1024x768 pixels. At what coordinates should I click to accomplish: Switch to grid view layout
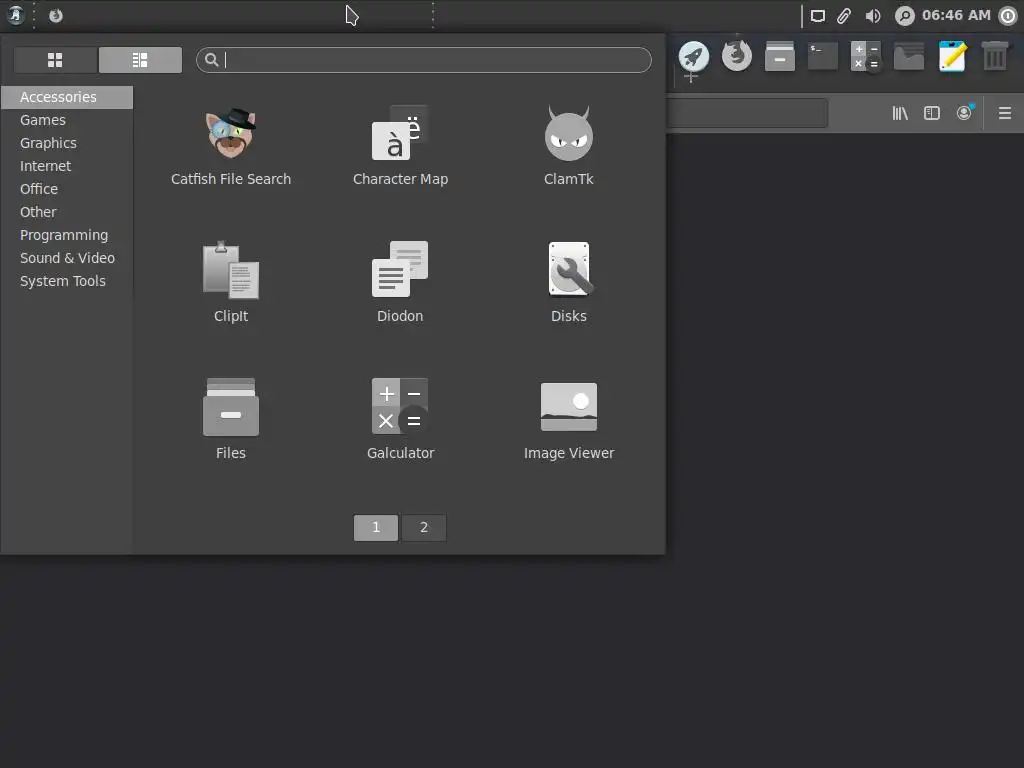click(x=55, y=60)
